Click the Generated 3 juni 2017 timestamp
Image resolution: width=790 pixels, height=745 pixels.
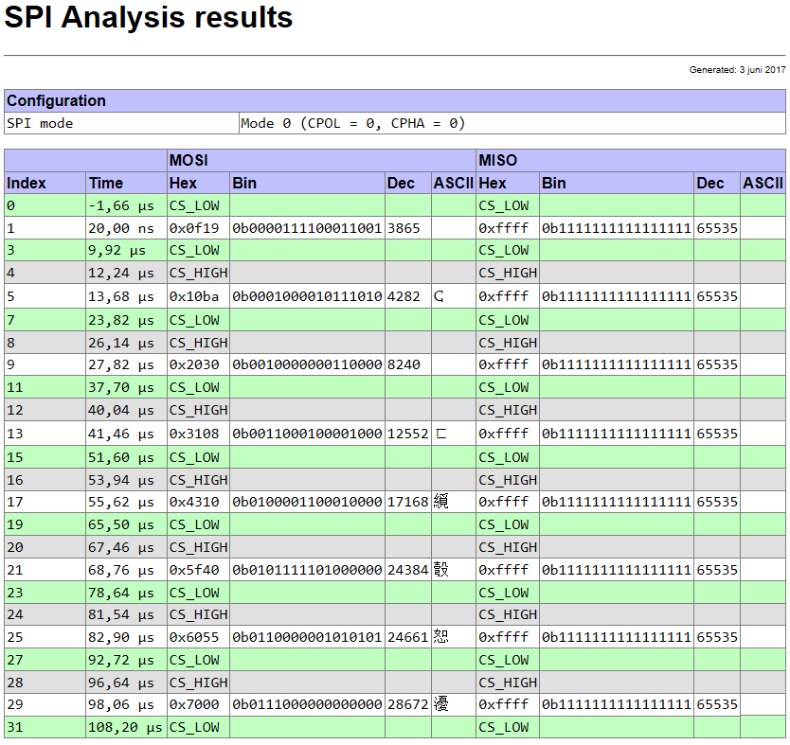click(737, 70)
